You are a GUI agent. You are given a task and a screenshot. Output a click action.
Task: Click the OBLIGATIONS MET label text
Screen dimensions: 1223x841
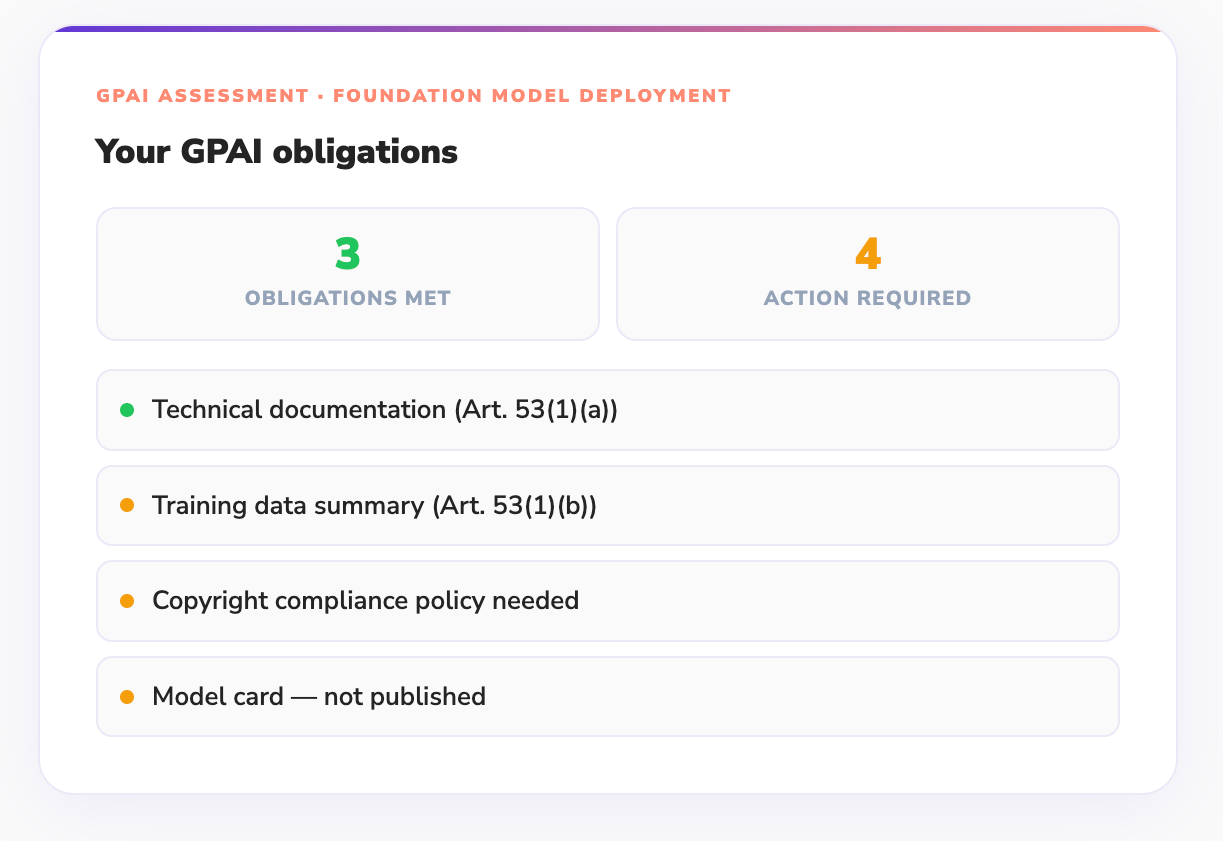coord(347,298)
